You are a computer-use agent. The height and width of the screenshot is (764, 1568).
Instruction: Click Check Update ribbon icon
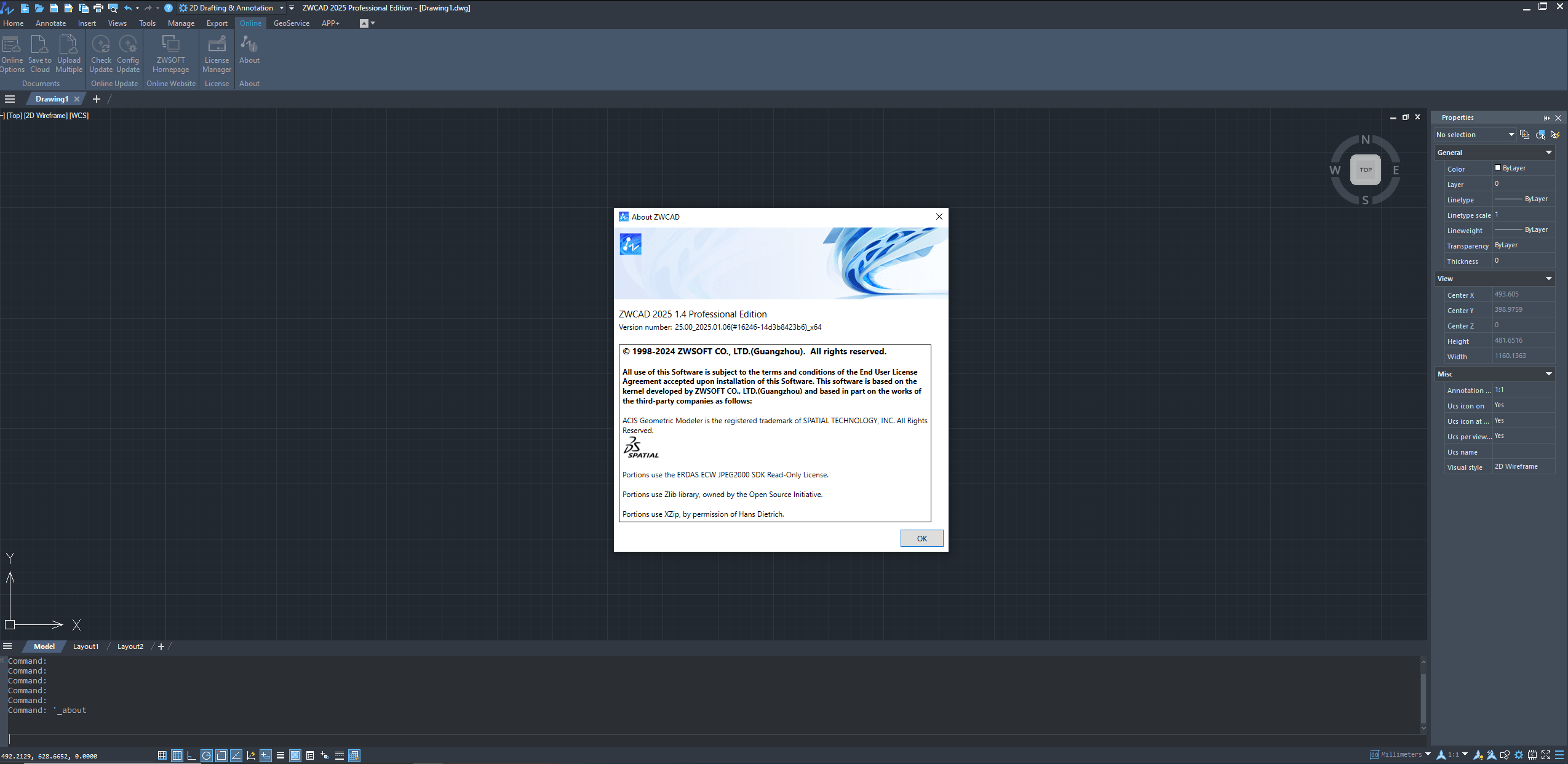click(101, 54)
